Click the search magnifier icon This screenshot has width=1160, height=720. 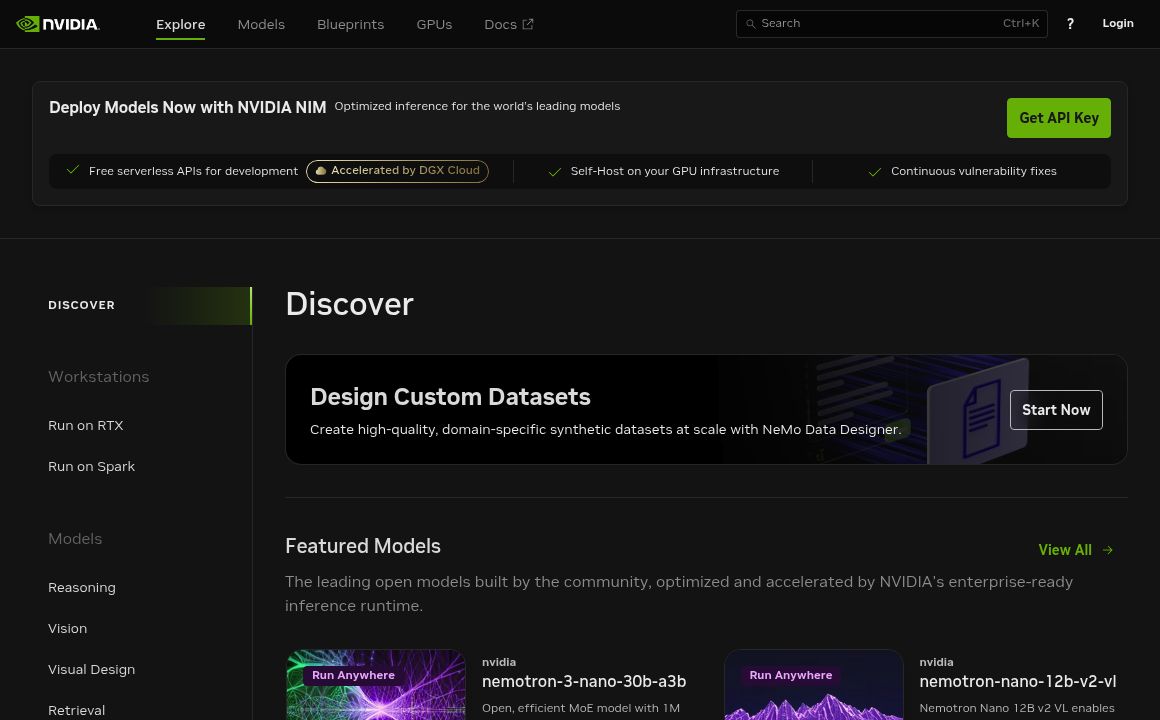pos(751,23)
